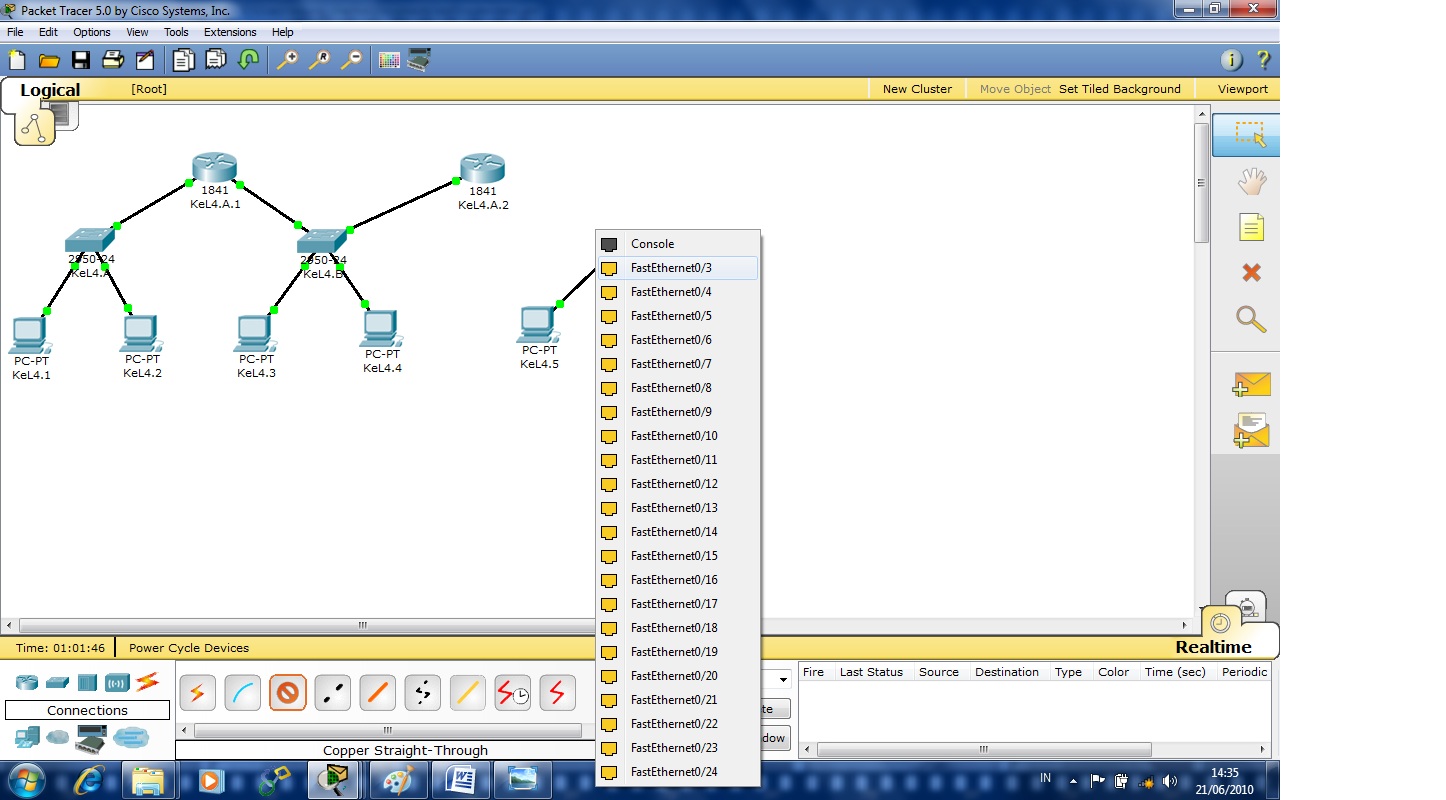Open the scenario dropdown arrow
Screen dimensions: 1446x800
tap(782, 680)
